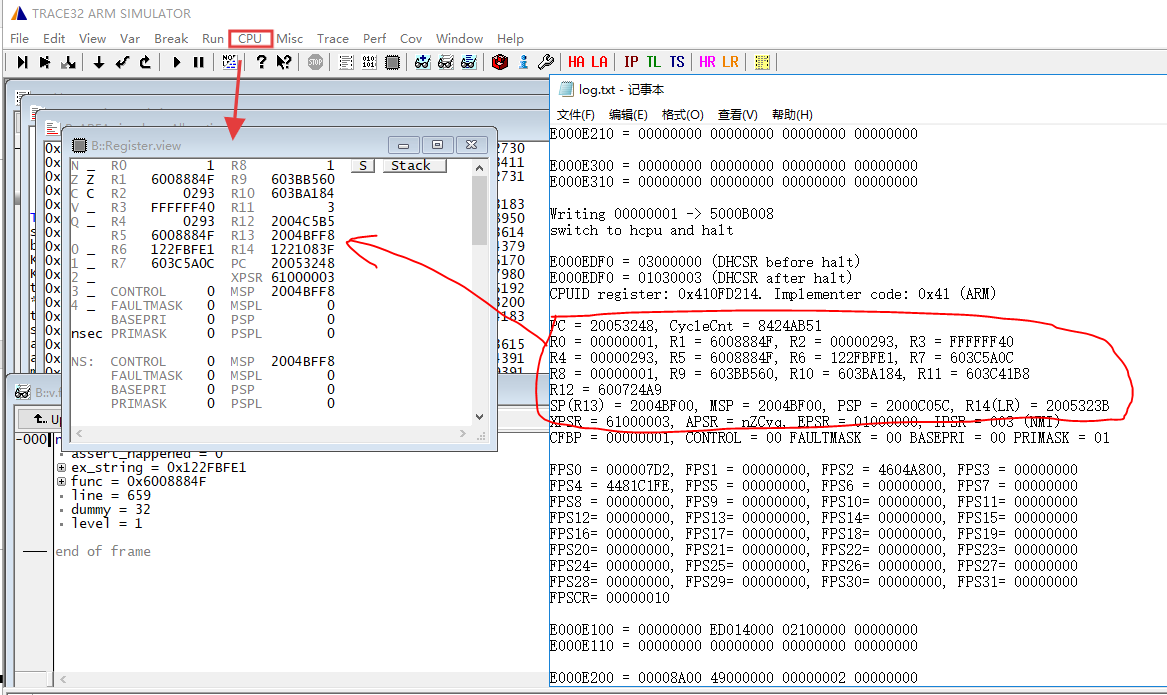Screen dimensions: 1167x695
Task: Click the red HA toolbar button
Action: (576, 63)
